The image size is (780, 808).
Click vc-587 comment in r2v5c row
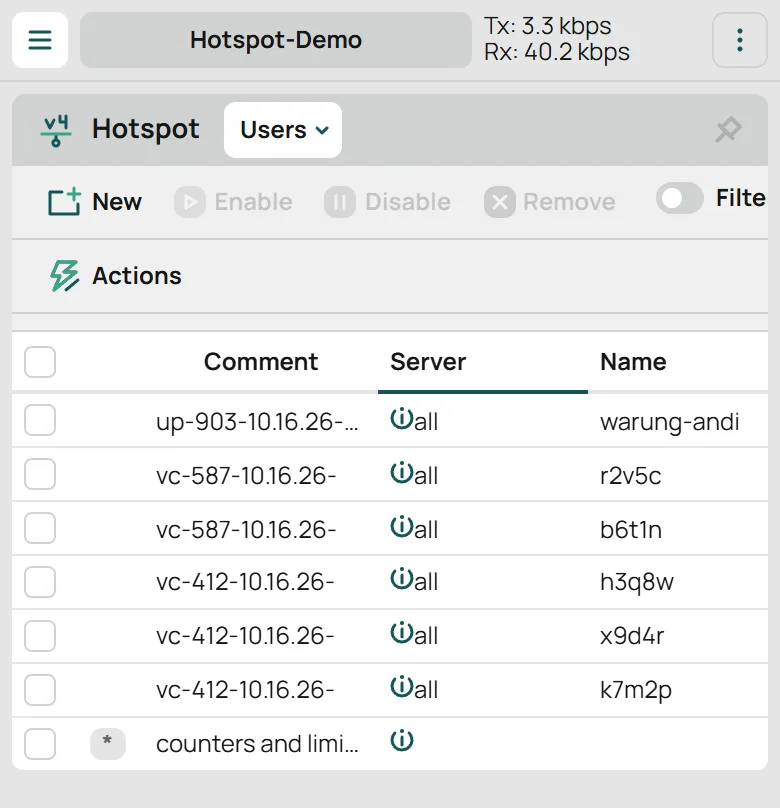[x=246, y=476]
